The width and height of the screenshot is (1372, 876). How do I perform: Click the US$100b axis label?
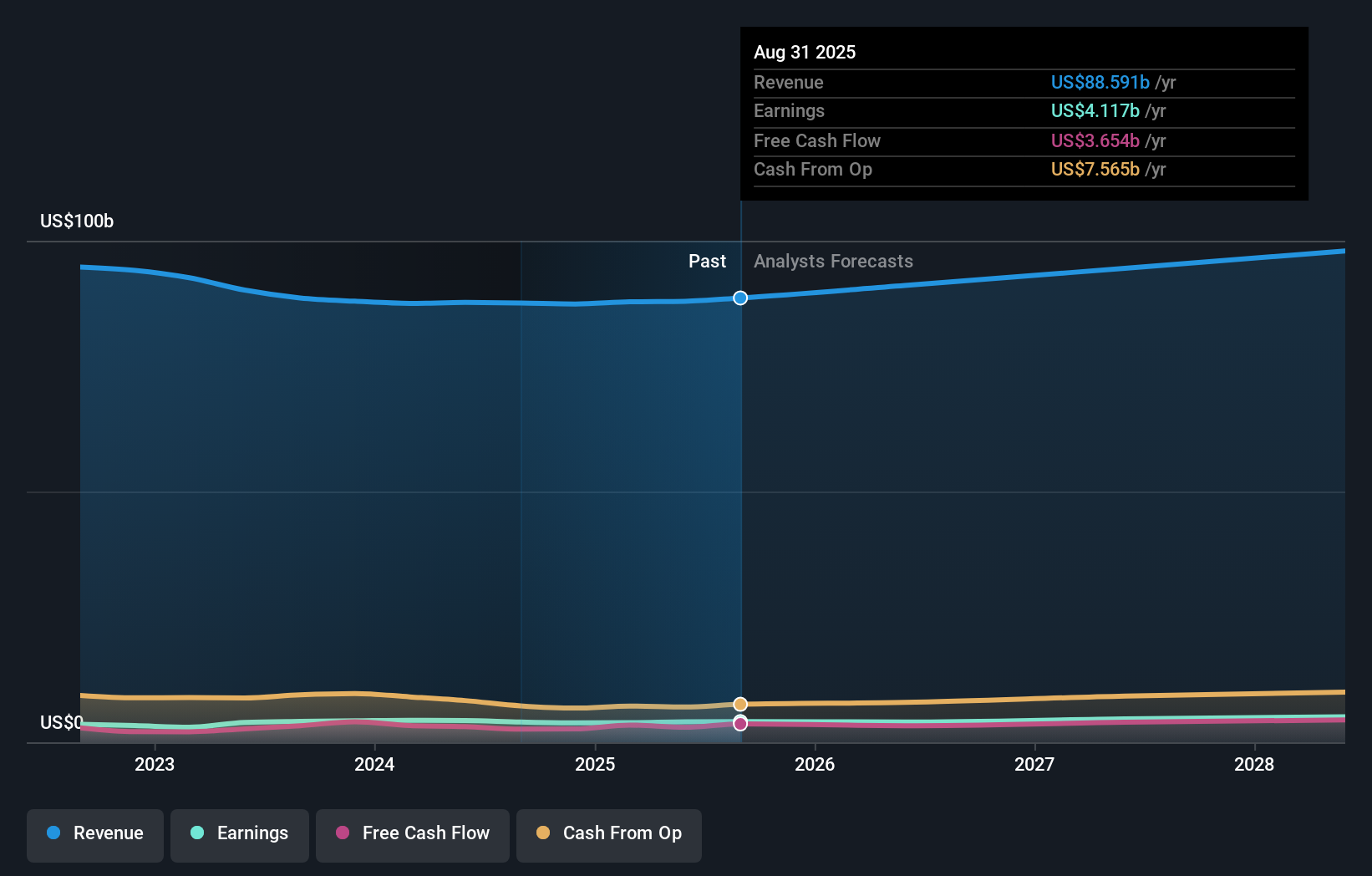[77, 221]
